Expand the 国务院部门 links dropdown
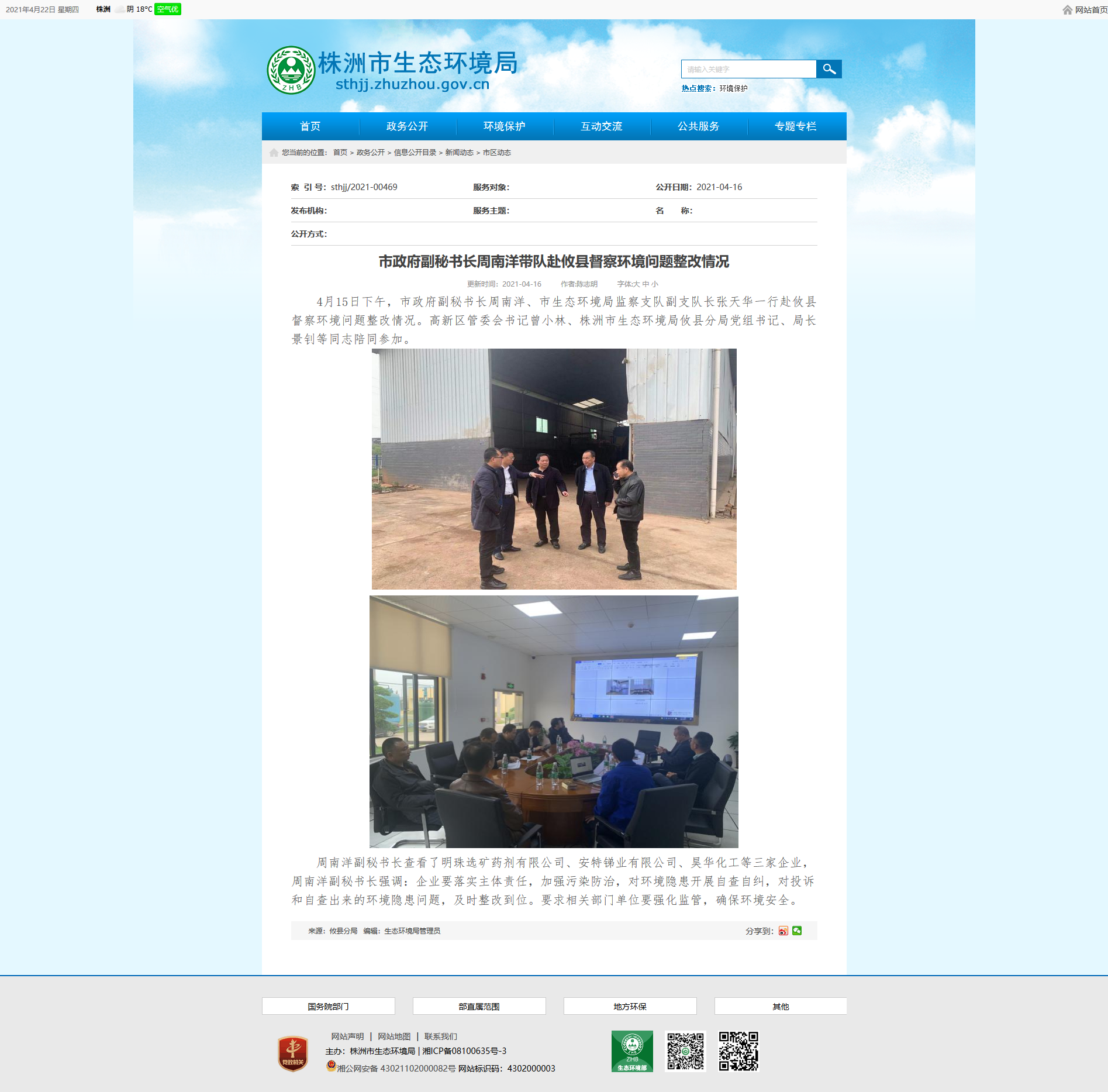The width and height of the screenshot is (1108, 1092). point(328,1006)
